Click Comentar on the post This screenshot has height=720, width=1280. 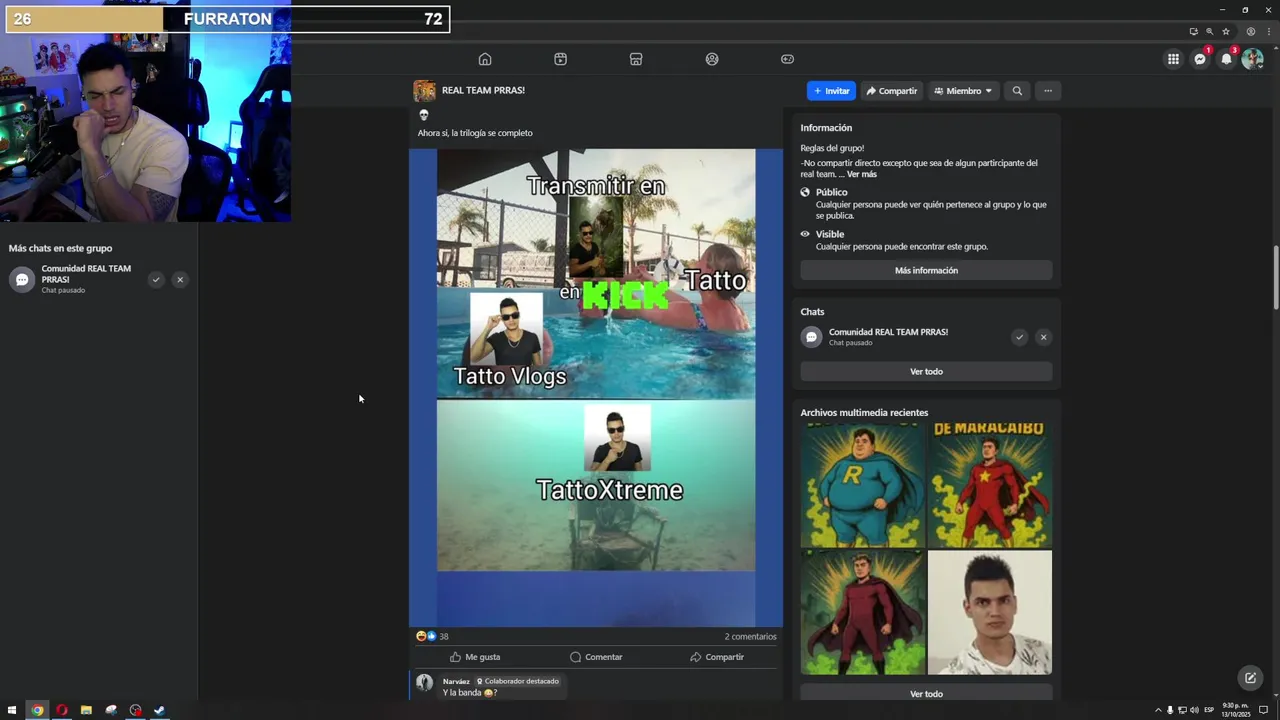pos(596,657)
